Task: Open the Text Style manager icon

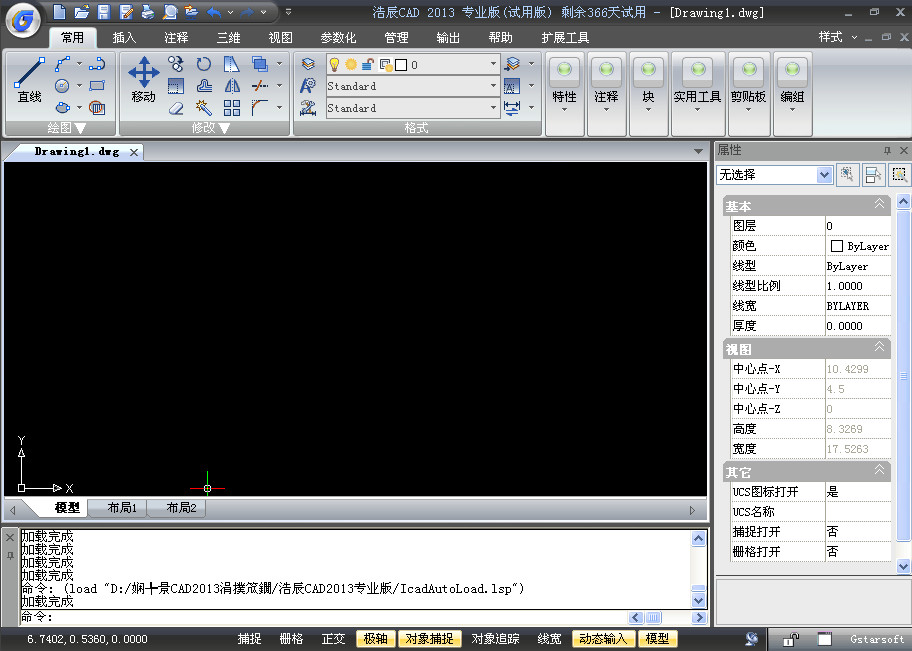Action: (308, 86)
